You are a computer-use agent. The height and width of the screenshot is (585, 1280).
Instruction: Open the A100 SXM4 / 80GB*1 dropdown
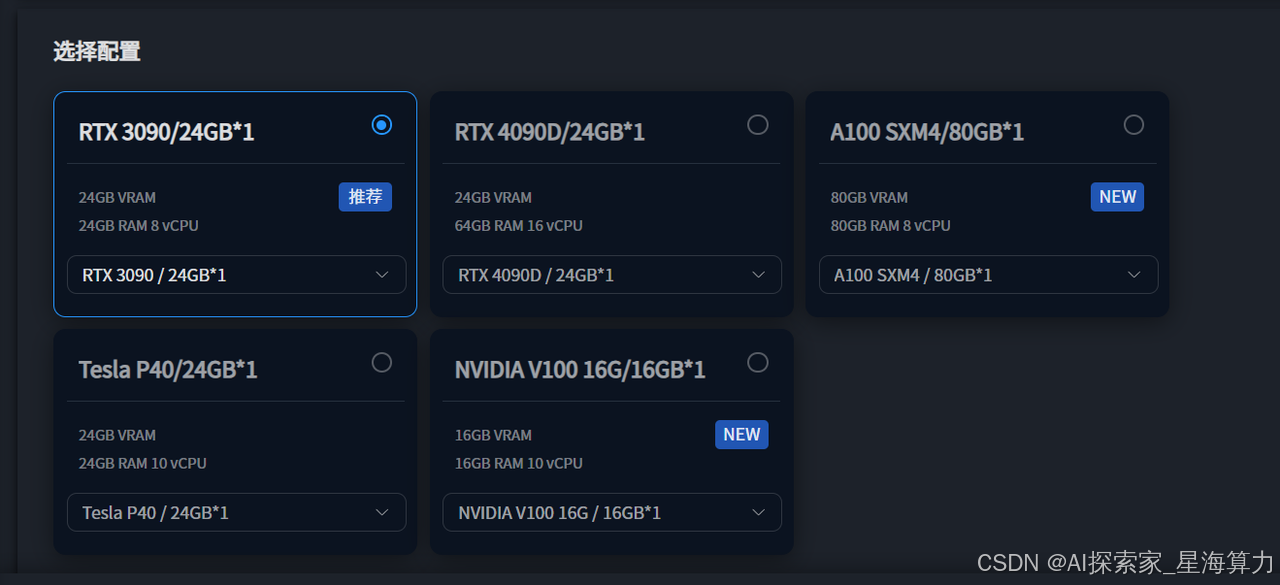pyautogui.click(x=988, y=275)
